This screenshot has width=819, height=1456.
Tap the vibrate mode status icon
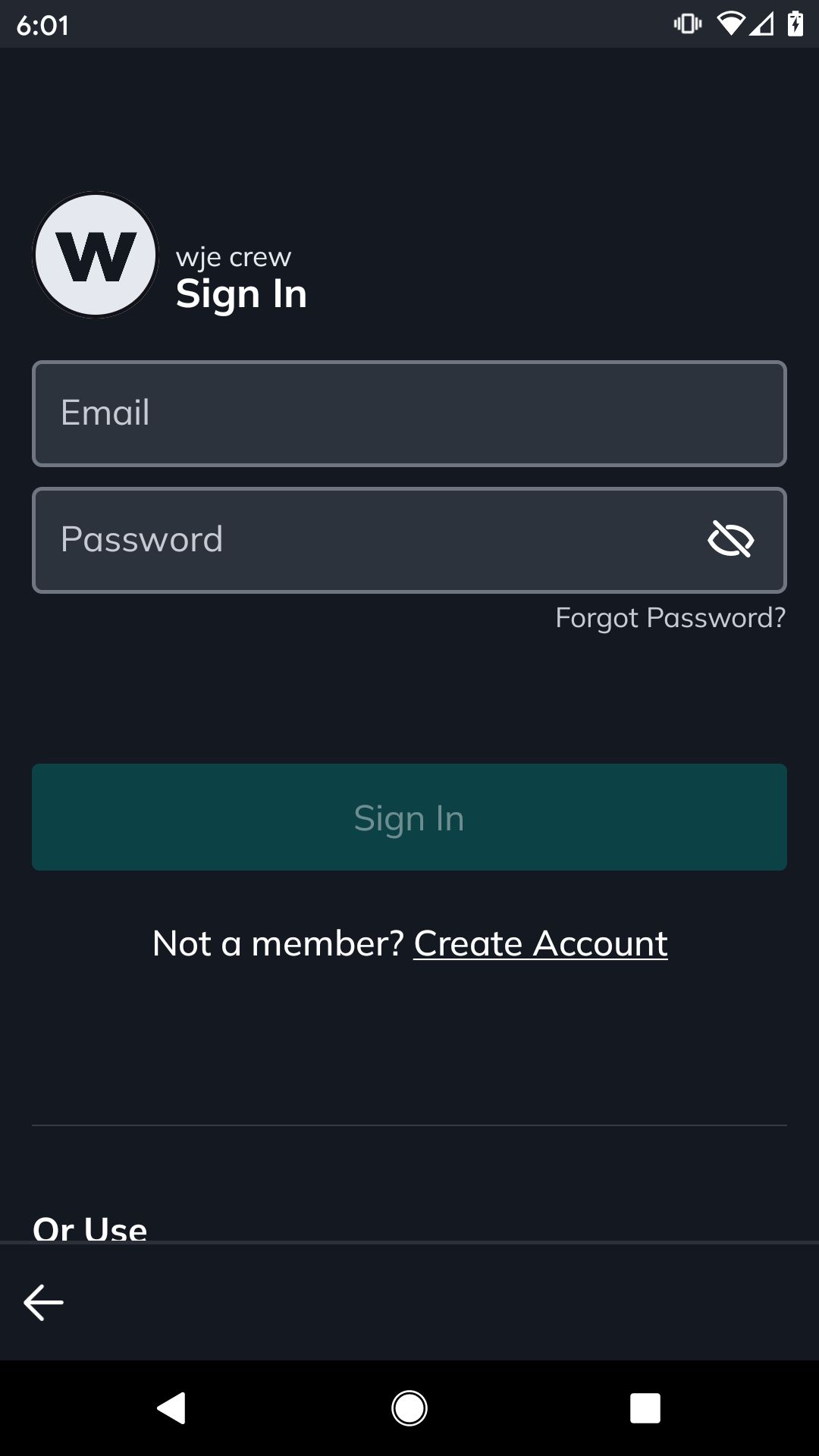(x=687, y=24)
